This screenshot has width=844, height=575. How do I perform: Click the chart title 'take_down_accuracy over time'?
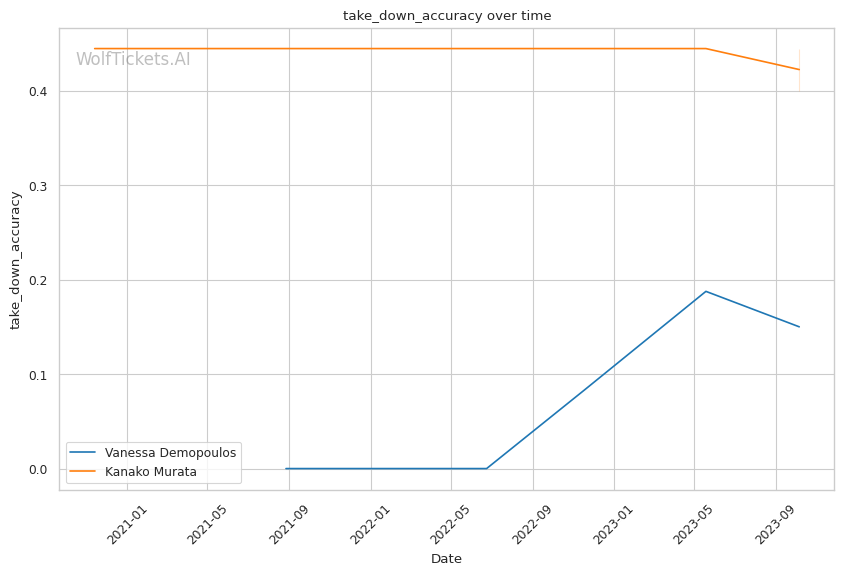tap(447, 16)
